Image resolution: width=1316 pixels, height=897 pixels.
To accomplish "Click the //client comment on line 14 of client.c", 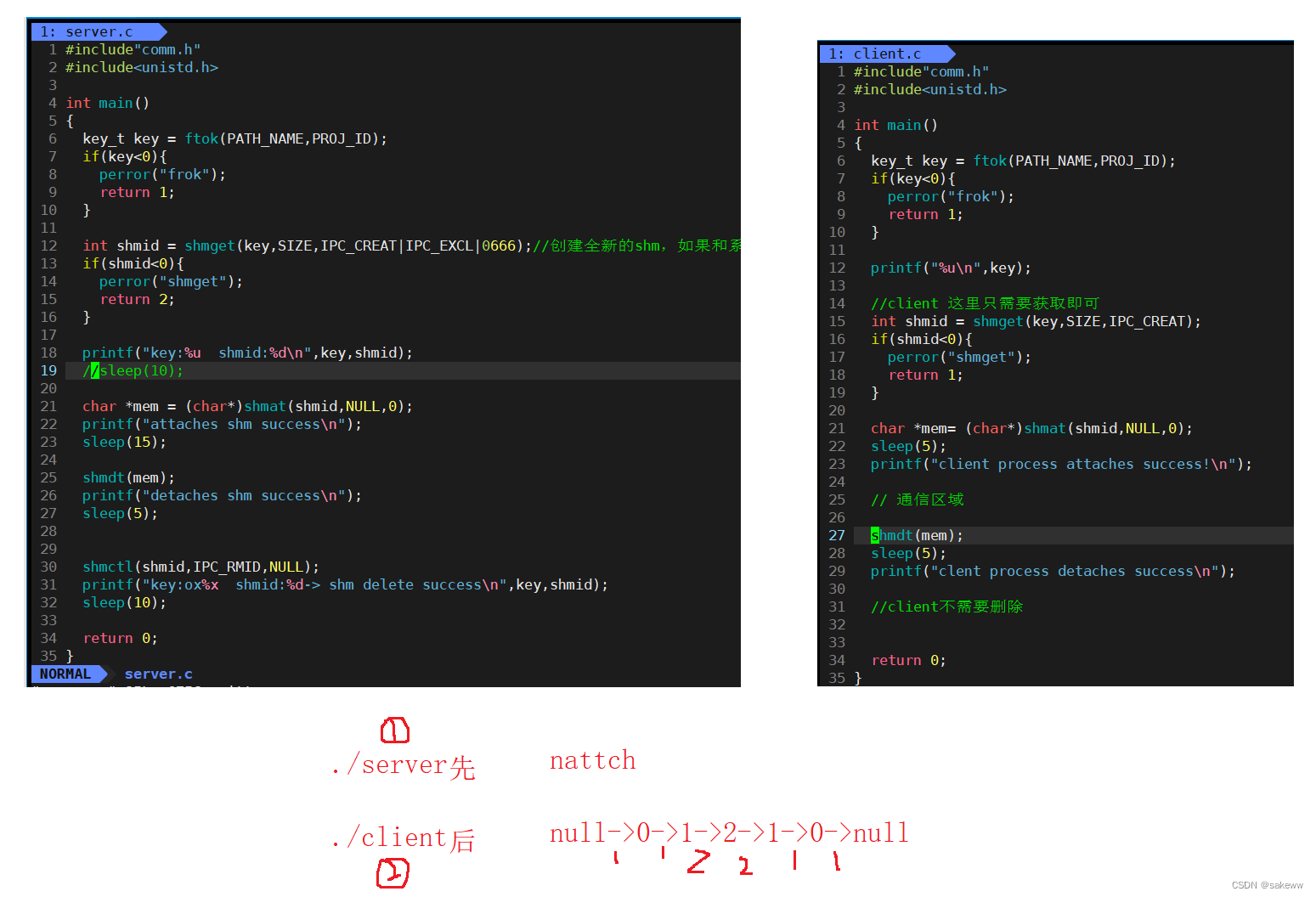I will click(985, 303).
